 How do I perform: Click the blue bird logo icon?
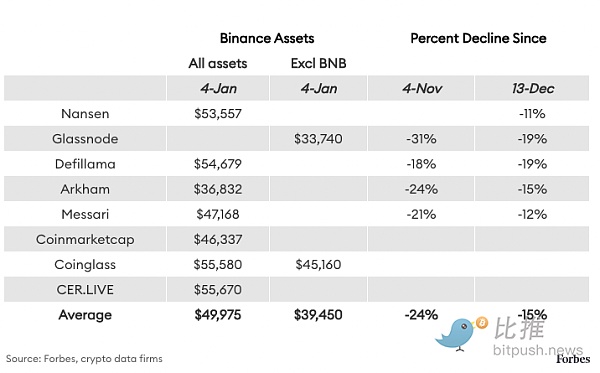[x=455, y=335]
